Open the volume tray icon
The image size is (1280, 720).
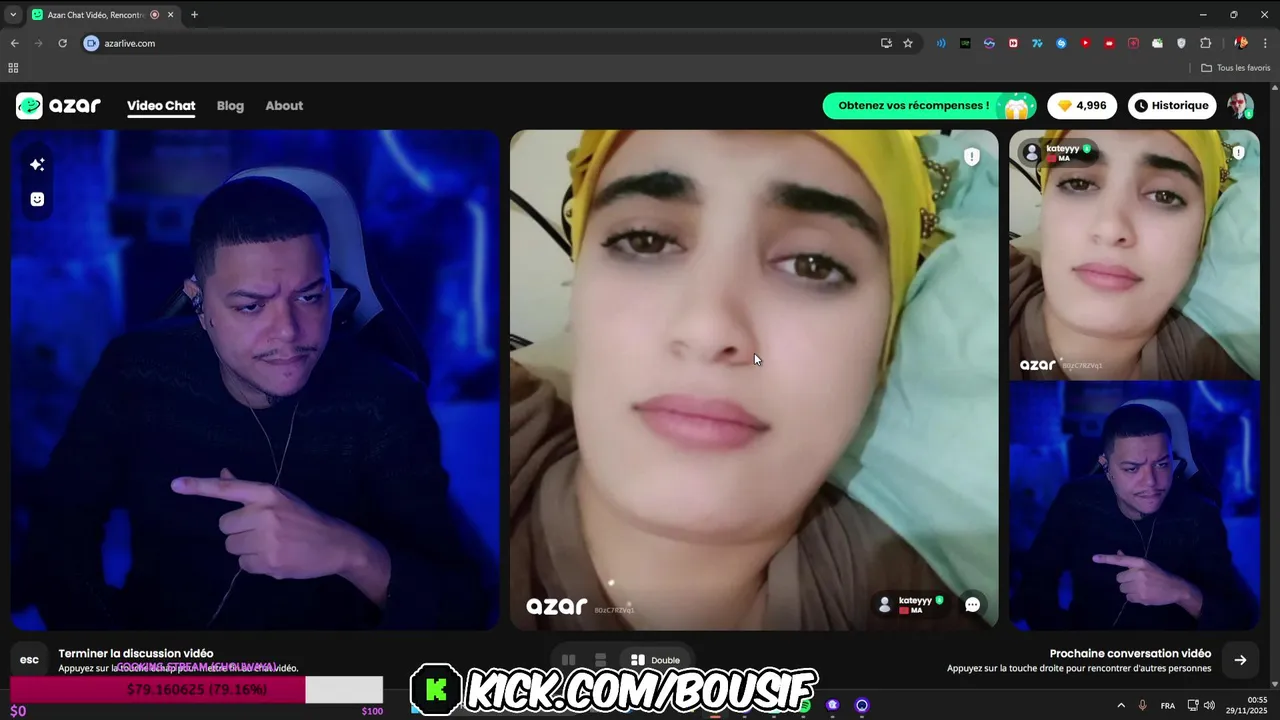(1209, 706)
